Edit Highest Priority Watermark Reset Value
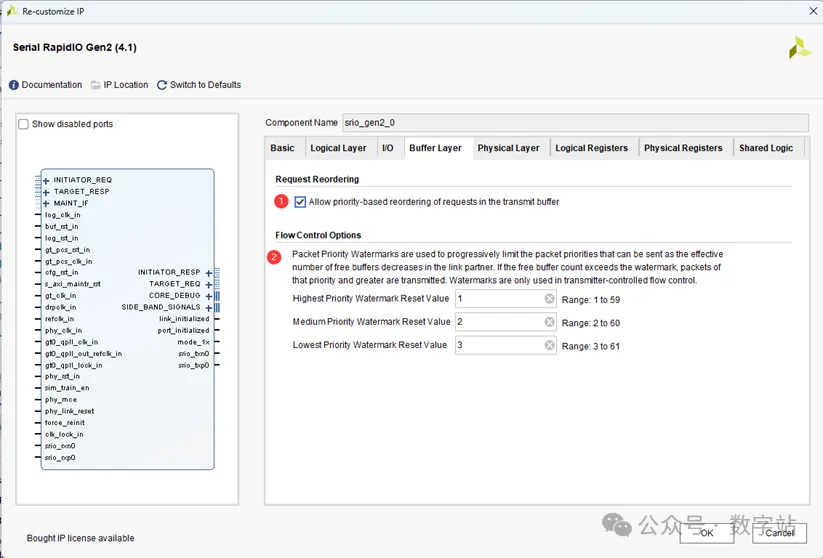823x558 pixels. click(505, 299)
